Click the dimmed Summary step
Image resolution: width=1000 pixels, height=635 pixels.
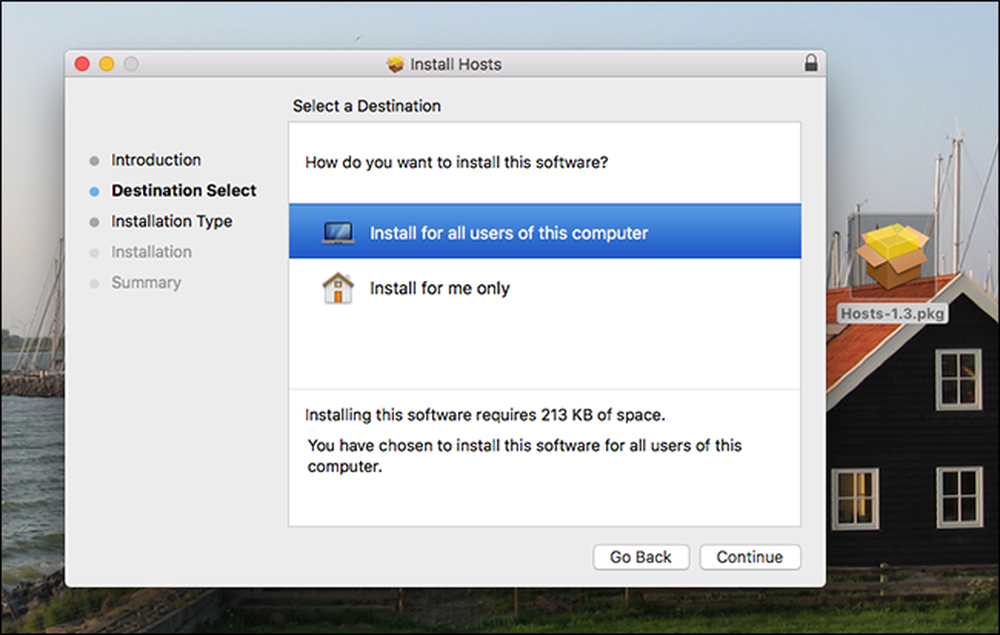point(146,282)
